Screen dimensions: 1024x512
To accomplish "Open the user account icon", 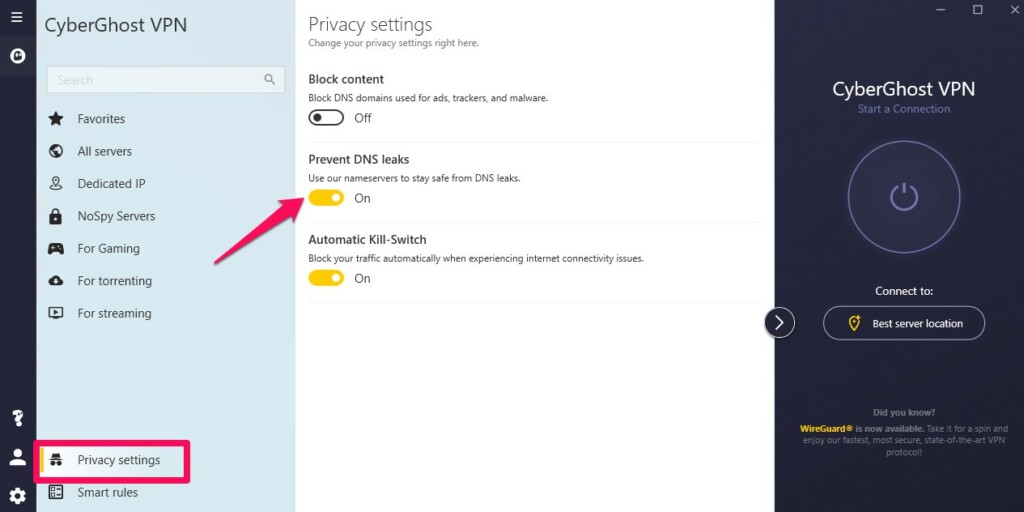I will pos(18,457).
